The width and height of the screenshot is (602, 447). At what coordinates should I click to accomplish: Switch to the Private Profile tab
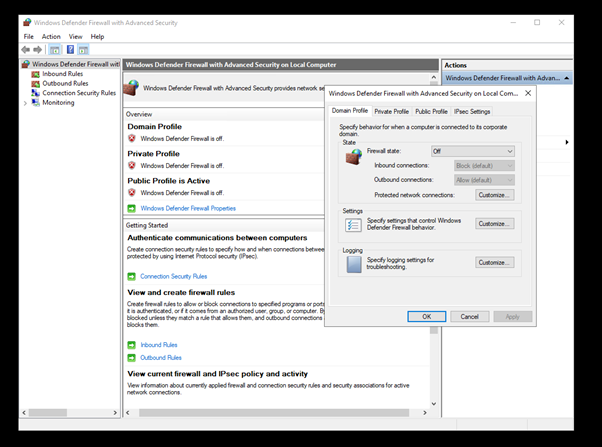click(392, 111)
